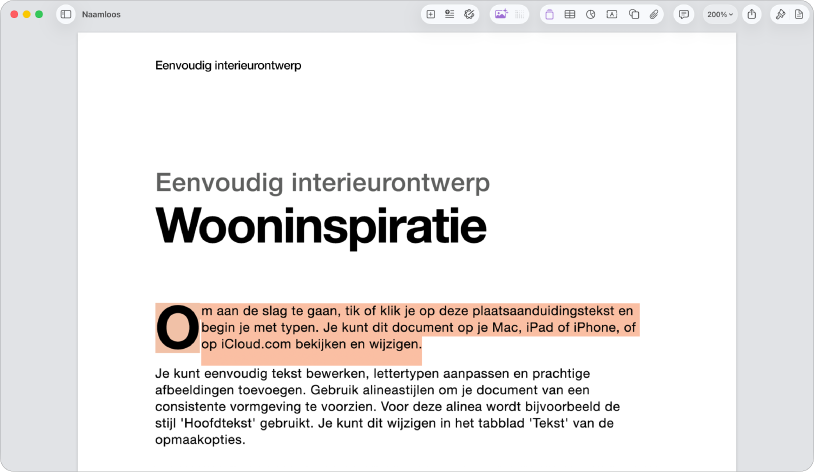Add a comment with the Comment icon
Viewport: 814px width, 473px height.
coord(684,15)
